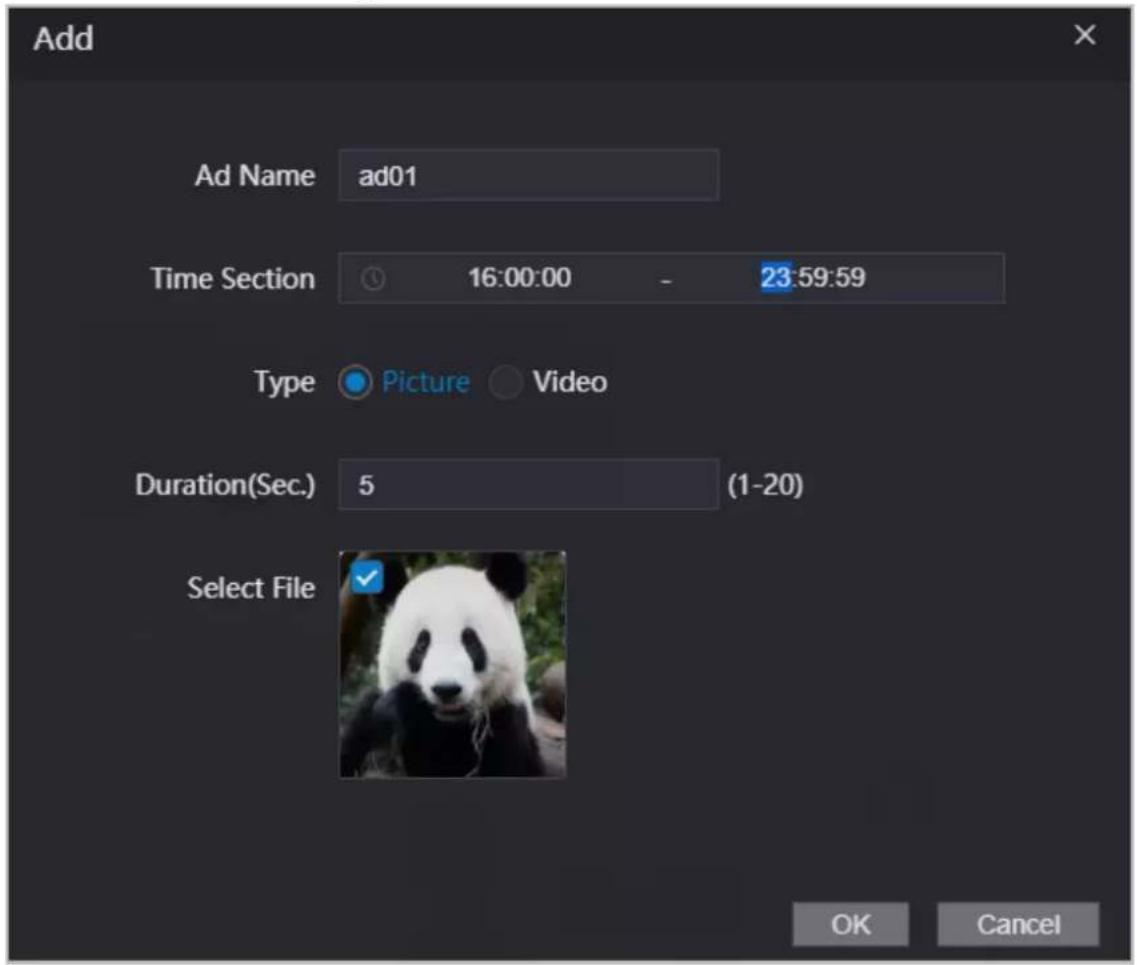The height and width of the screenshot is (965, 1137).
Task: Click the Add dialog title
Action: (x=64, y=38)
